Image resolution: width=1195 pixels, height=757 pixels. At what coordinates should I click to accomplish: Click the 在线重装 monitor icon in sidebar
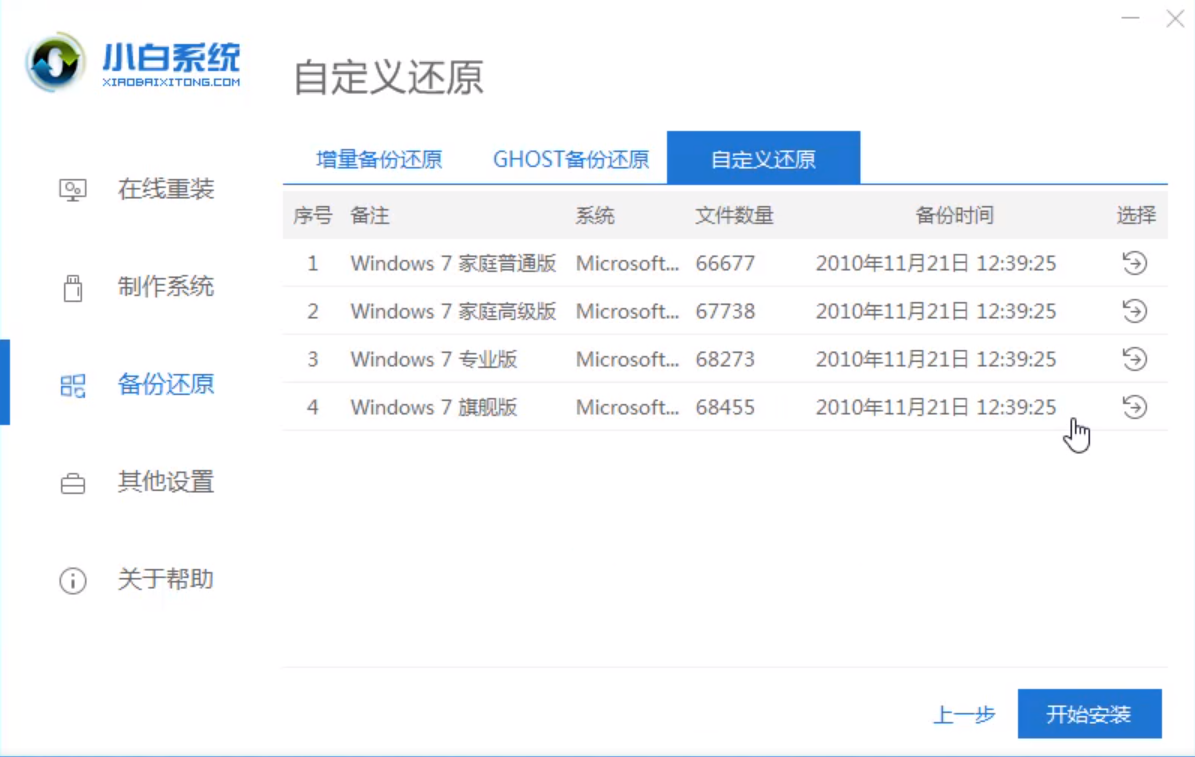pyautogui.click(x=72, y=190)
